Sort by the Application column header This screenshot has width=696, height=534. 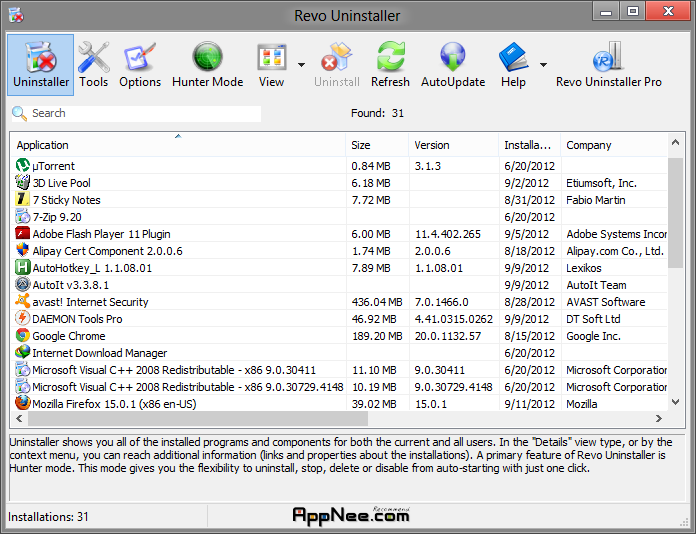(178, 145)
